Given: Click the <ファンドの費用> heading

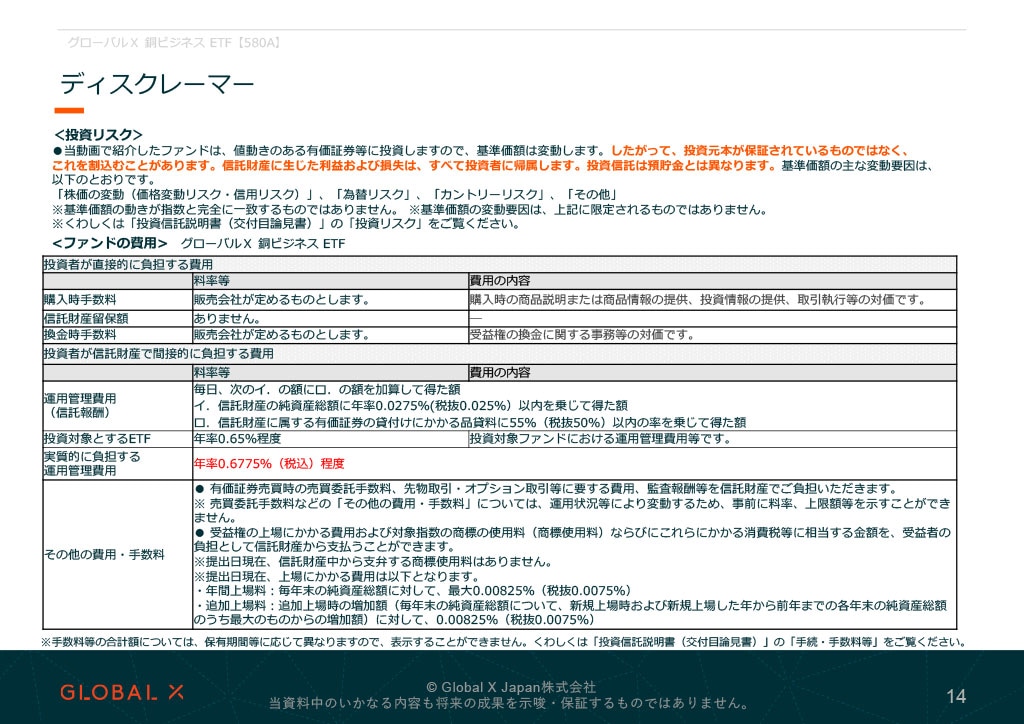Looking at the screenshot, I should (110, 243).
